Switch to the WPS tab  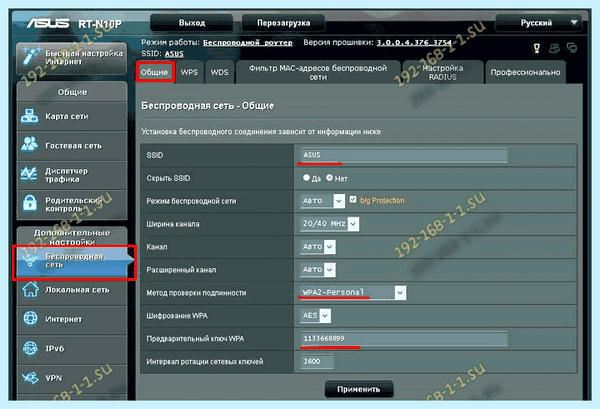click(189, 72)
